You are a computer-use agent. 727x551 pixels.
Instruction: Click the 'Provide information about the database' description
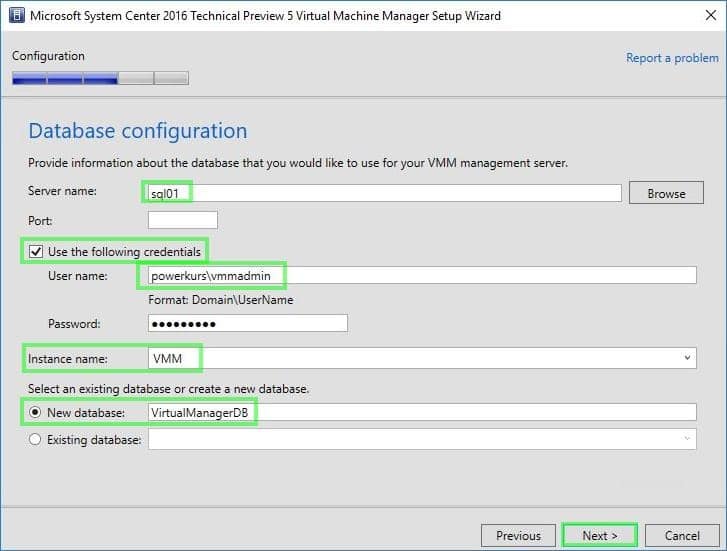pos(298,163)
